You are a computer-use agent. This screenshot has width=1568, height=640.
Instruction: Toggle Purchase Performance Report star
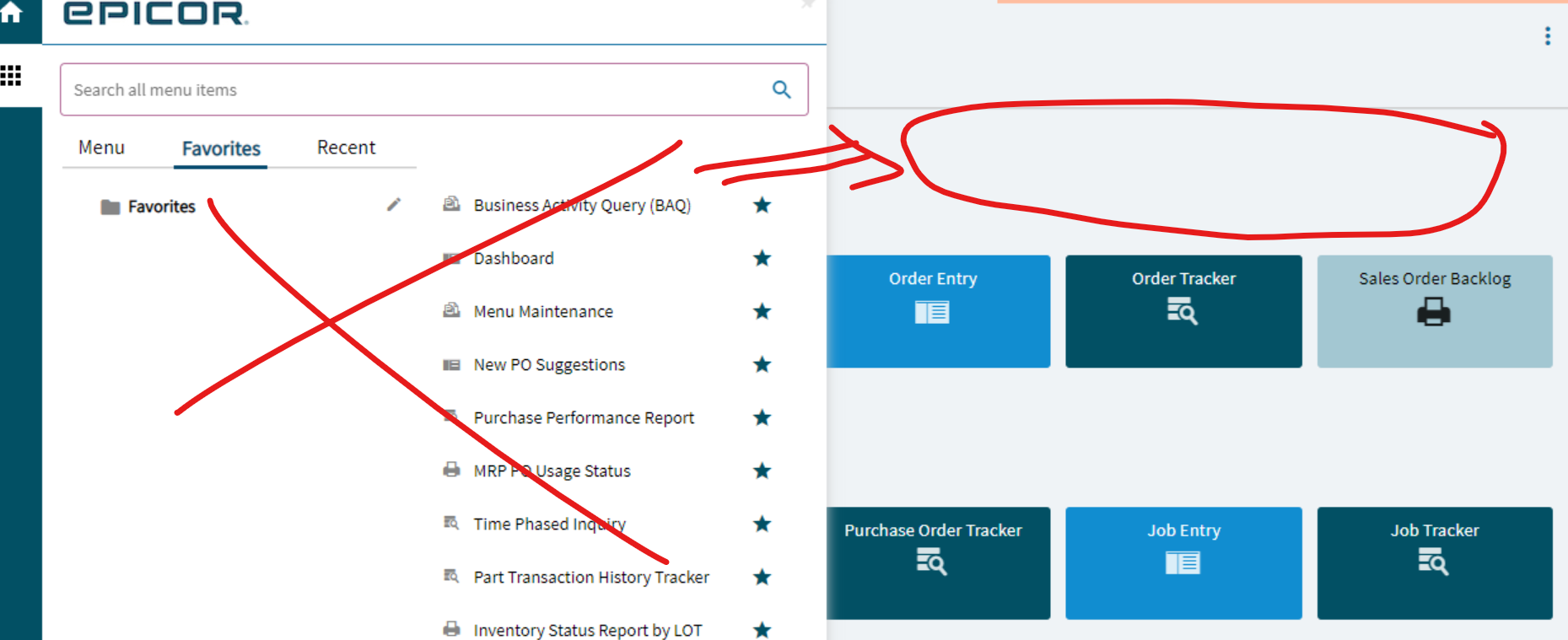(x=762, y=417)
